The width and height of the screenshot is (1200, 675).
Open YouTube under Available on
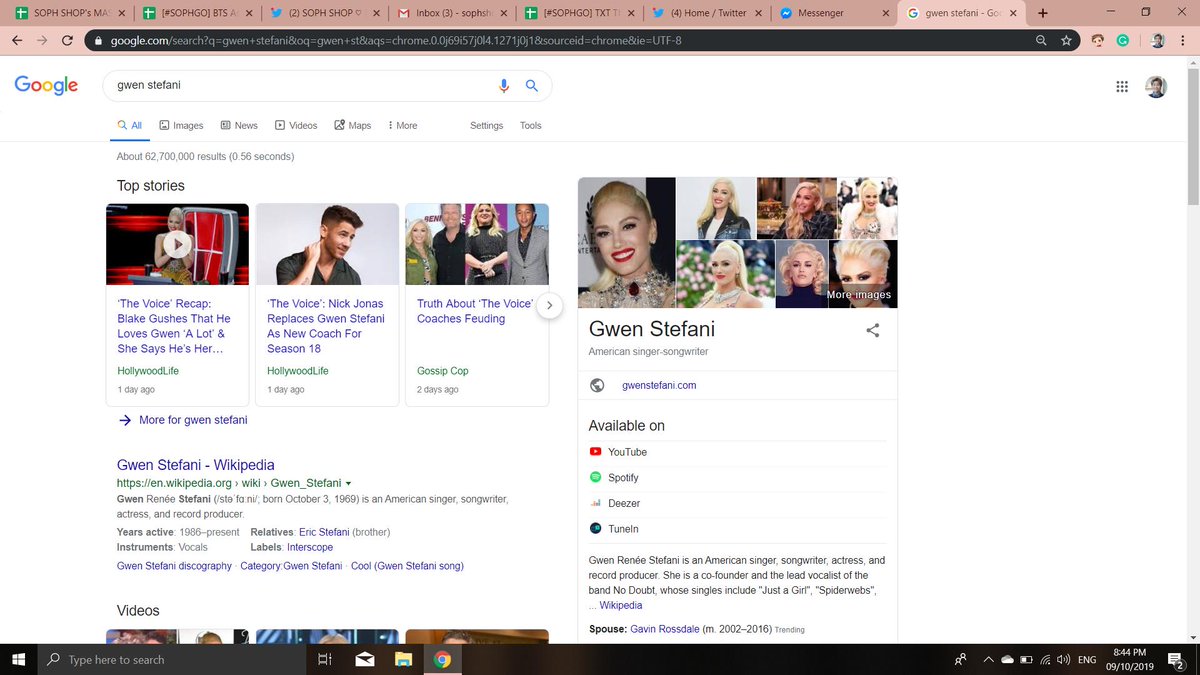(627, 452)
